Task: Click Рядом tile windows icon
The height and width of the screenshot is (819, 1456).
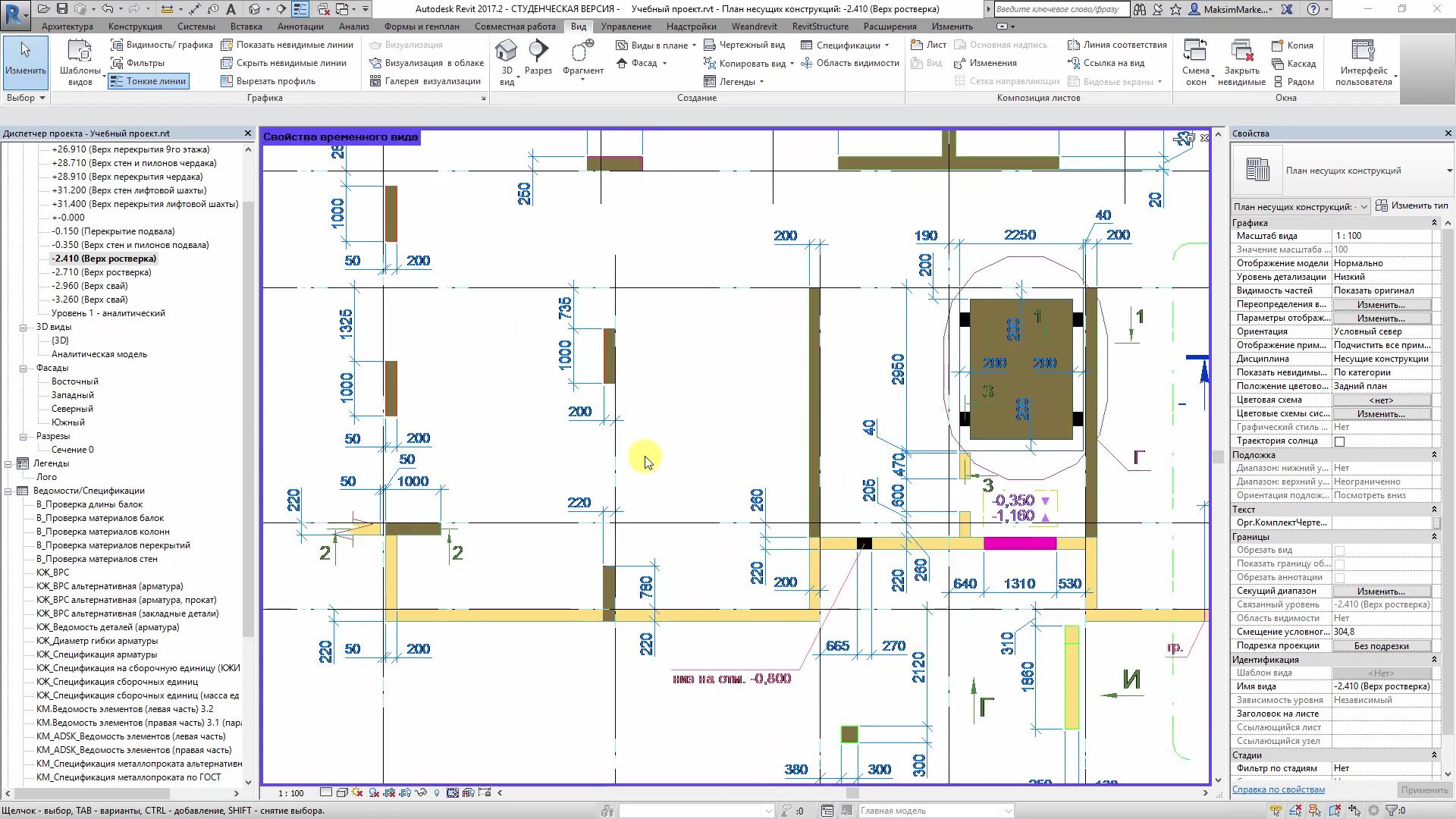Action: coord(1294,82)
